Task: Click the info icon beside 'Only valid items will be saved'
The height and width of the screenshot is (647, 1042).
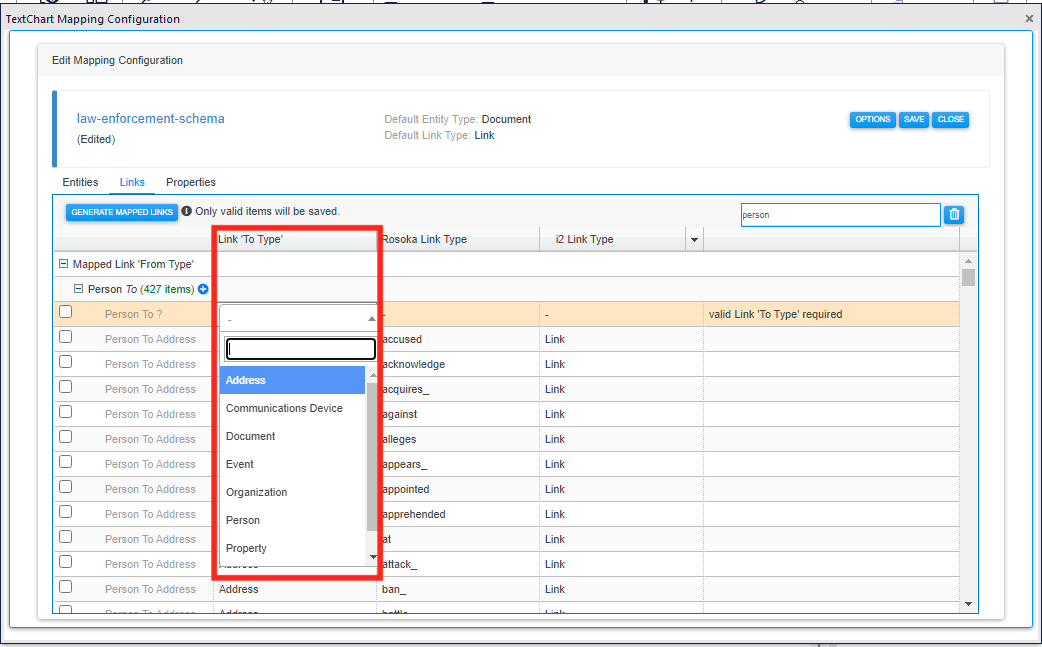Action: [186, 211]
